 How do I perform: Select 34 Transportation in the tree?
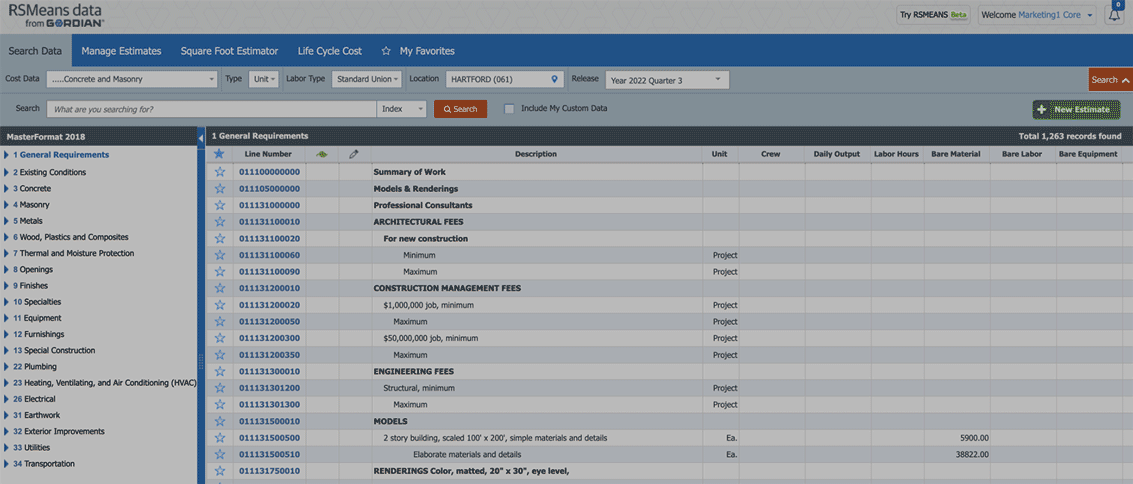point(43,464)
